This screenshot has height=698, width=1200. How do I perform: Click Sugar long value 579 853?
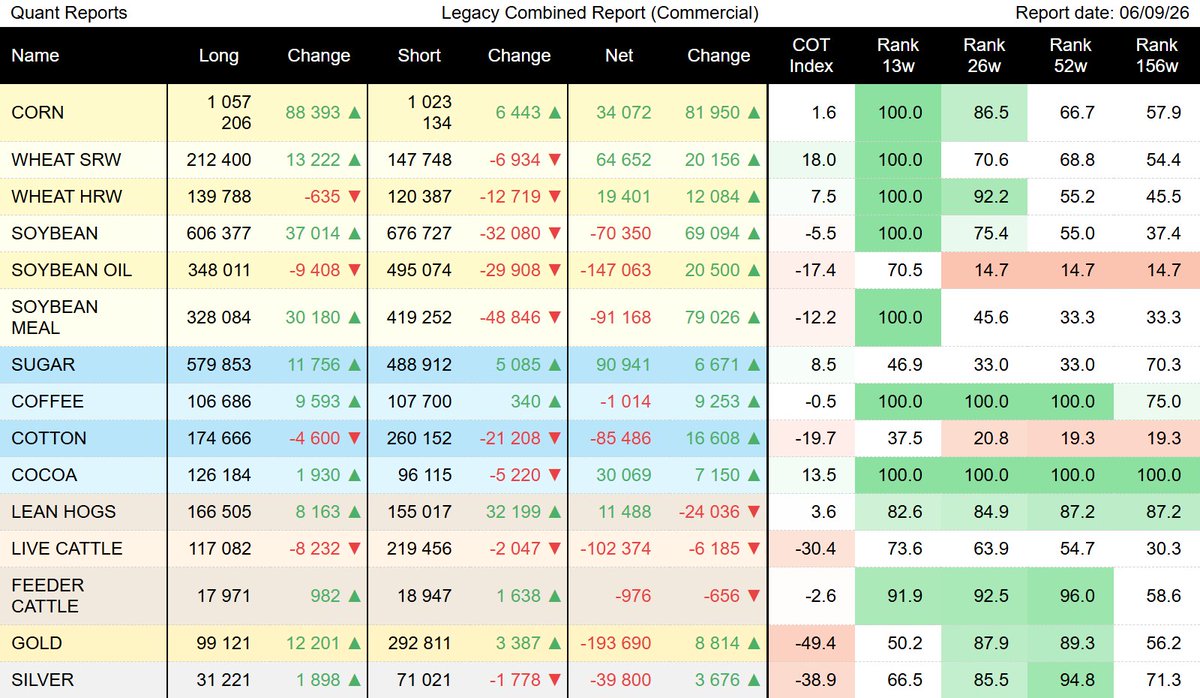[x=219, y=365]
